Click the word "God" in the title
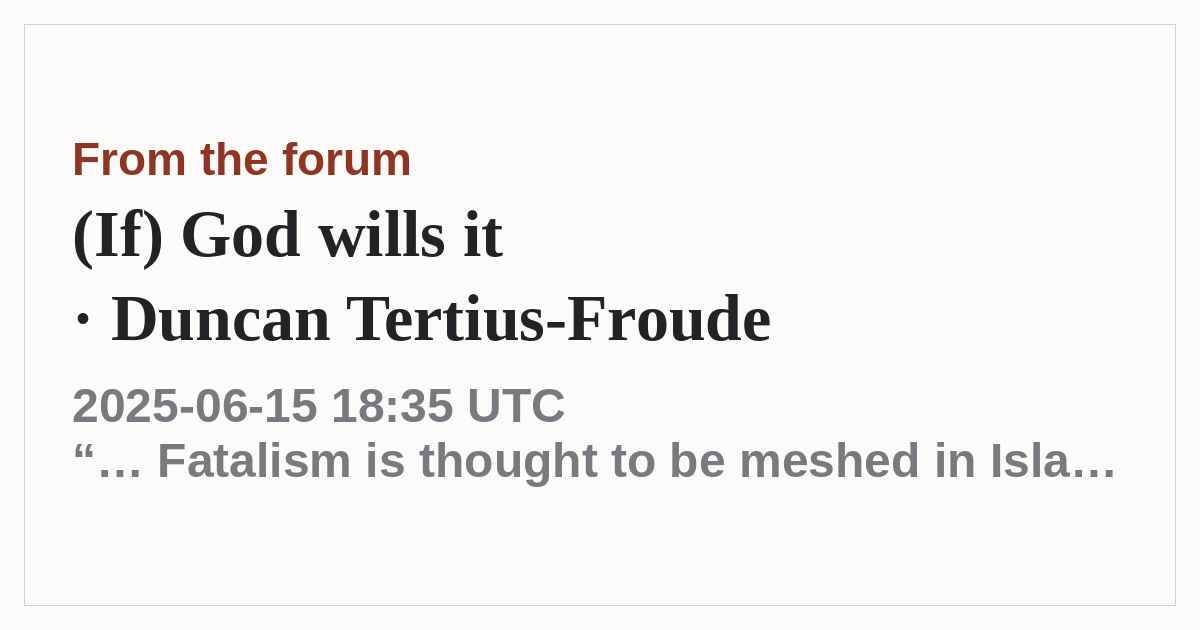 tap(240, 236)
